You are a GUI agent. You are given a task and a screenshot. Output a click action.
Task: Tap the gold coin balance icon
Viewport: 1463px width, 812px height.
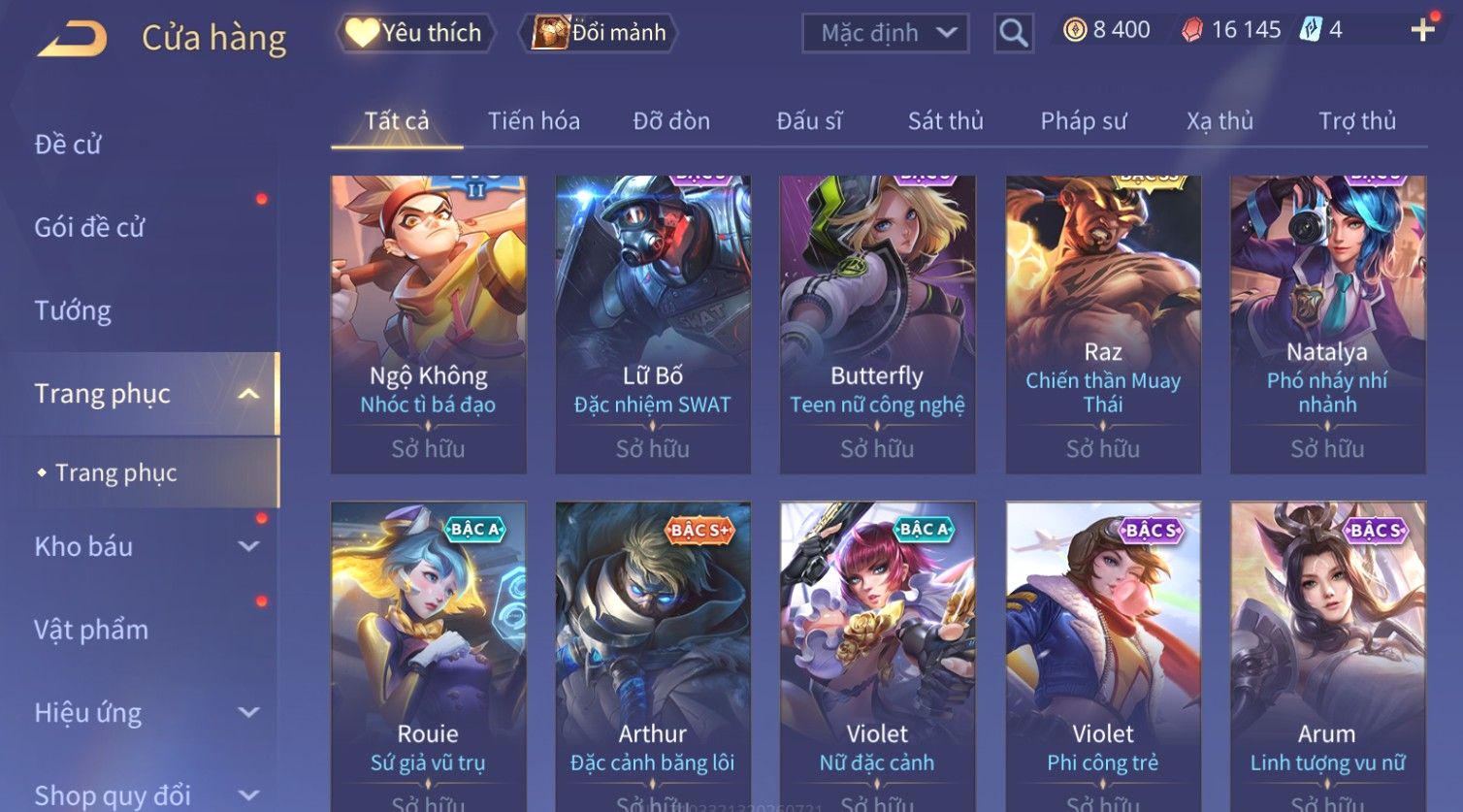click(1074, 30)
